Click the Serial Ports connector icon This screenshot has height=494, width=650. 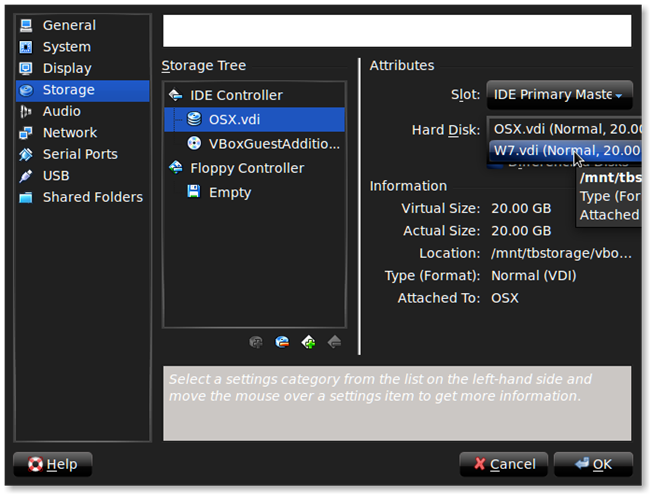(x=26, y=155)
